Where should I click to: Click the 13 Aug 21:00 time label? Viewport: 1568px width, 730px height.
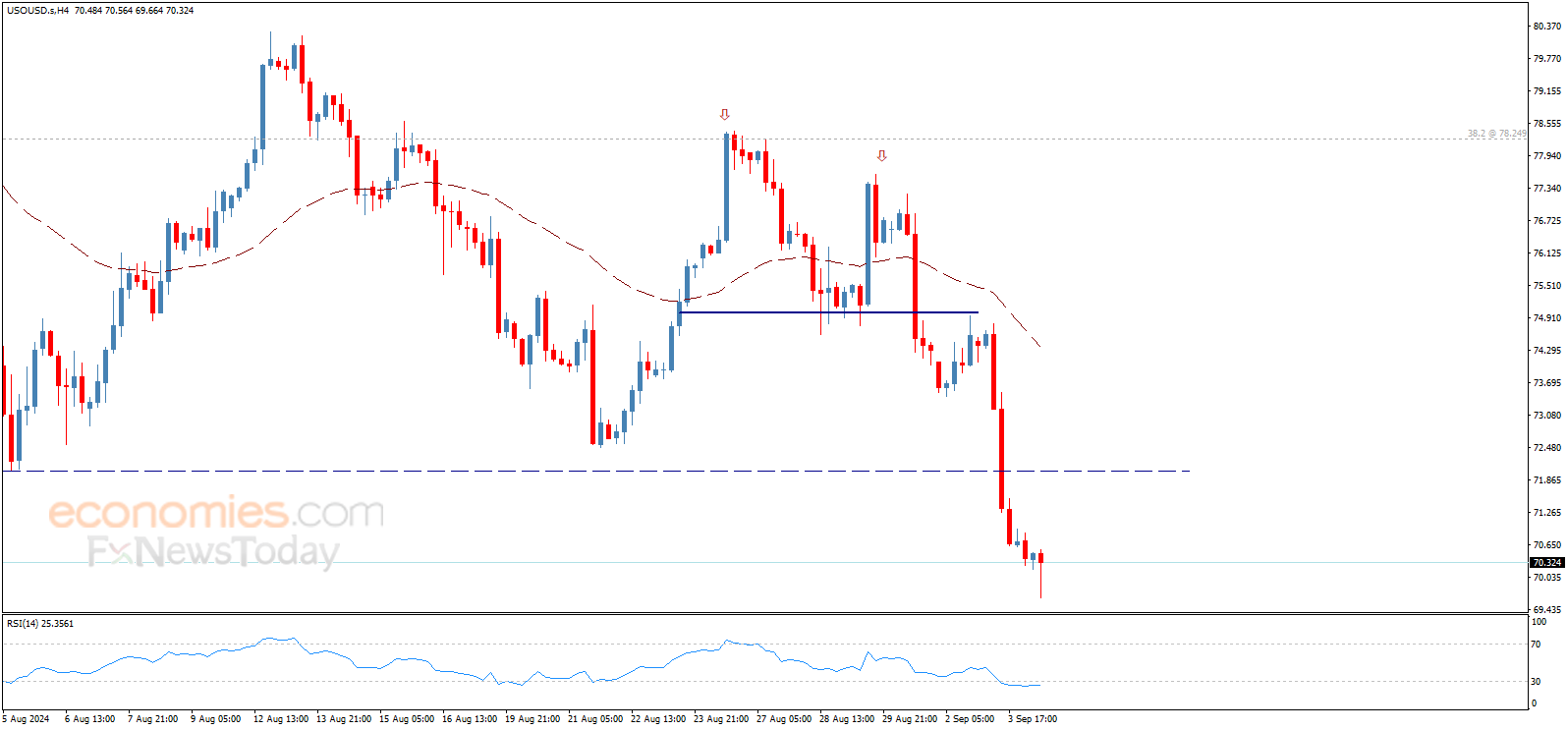point(344,719)
